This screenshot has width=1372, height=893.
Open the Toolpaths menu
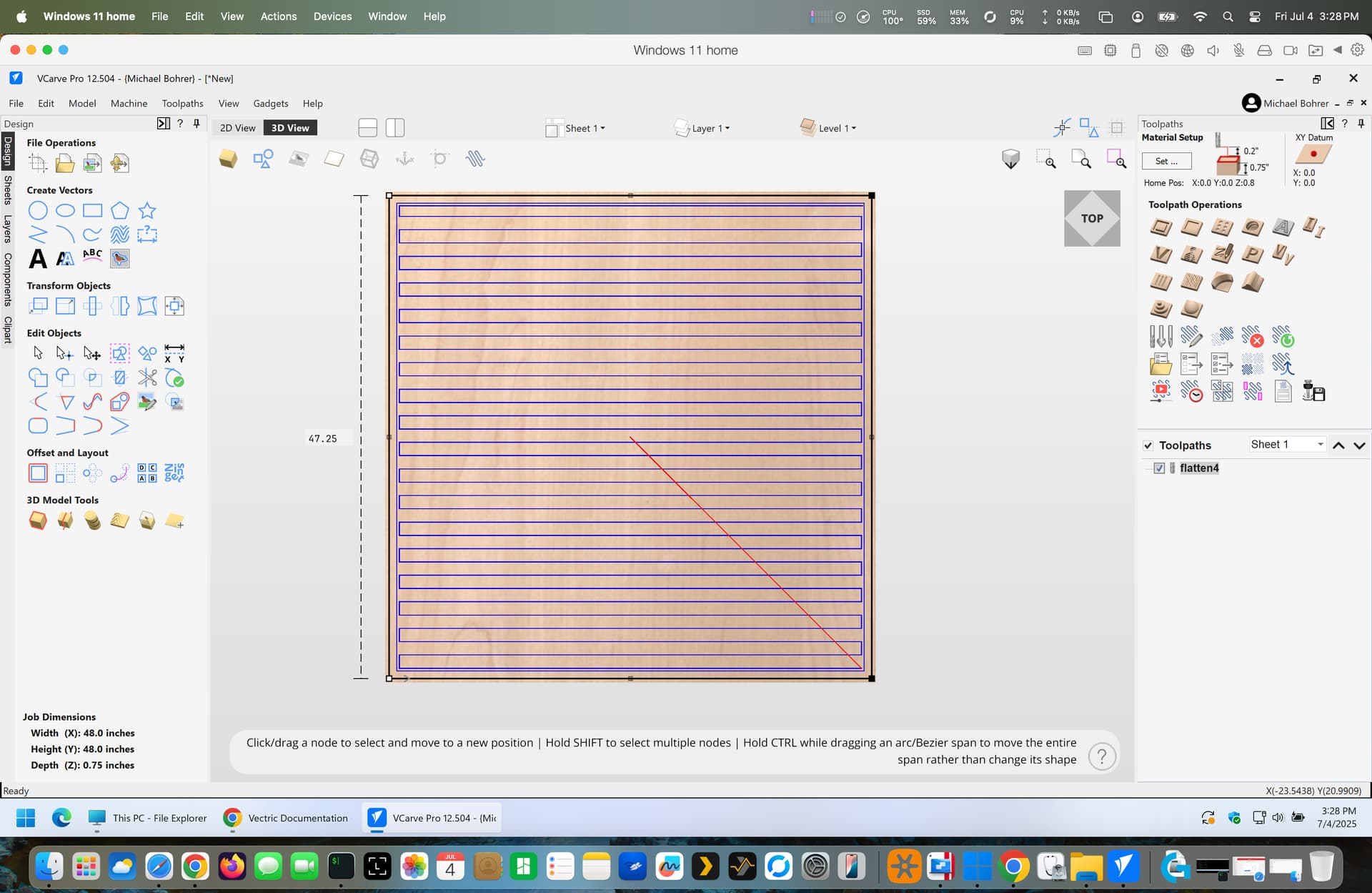(x=182, y=104)
